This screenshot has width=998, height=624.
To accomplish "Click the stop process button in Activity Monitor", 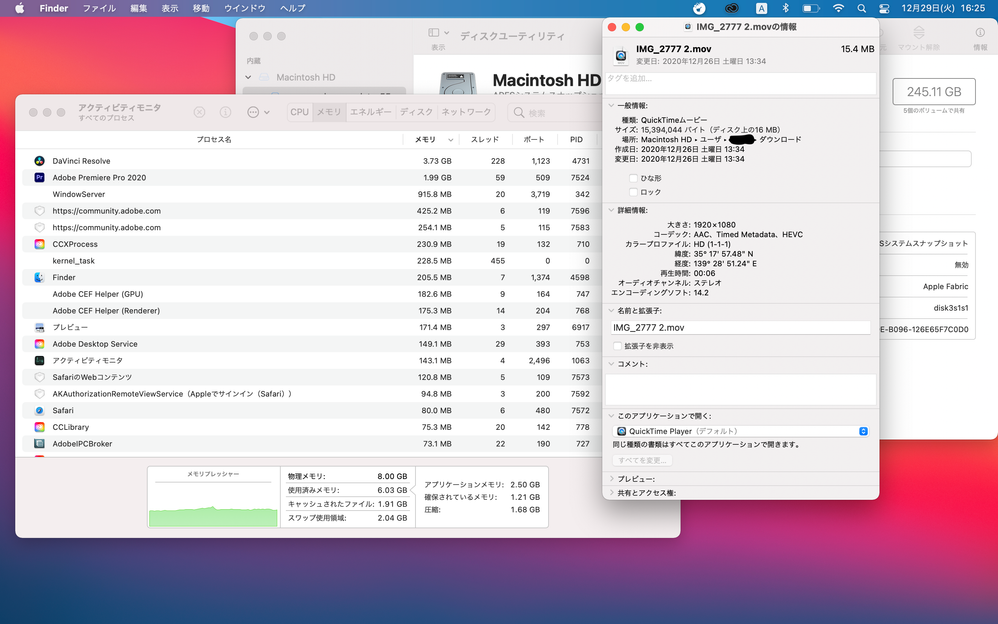I will pyautogui.click(x=199, y=112).
